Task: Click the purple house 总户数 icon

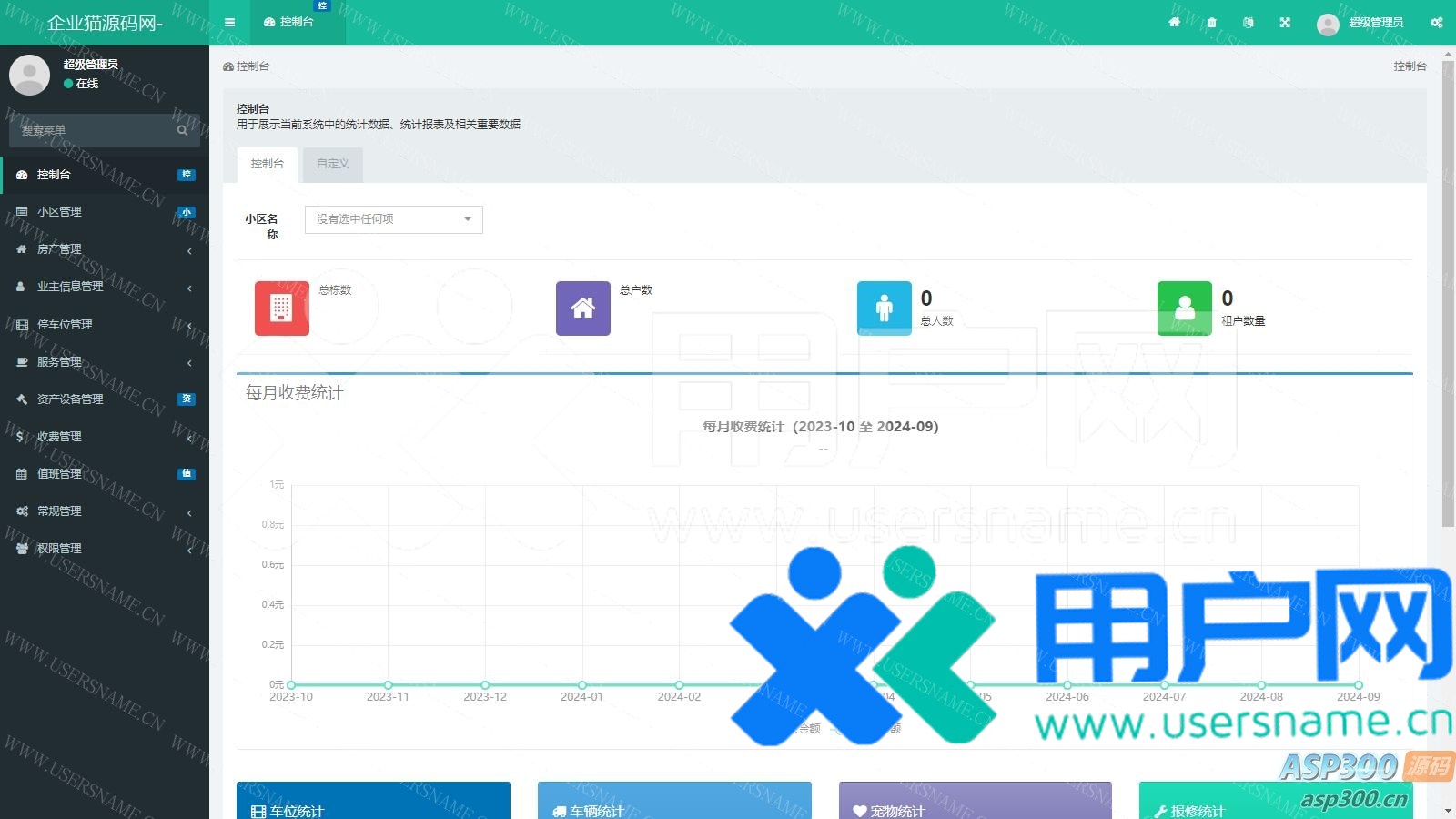Action: (x=582, y=308)
